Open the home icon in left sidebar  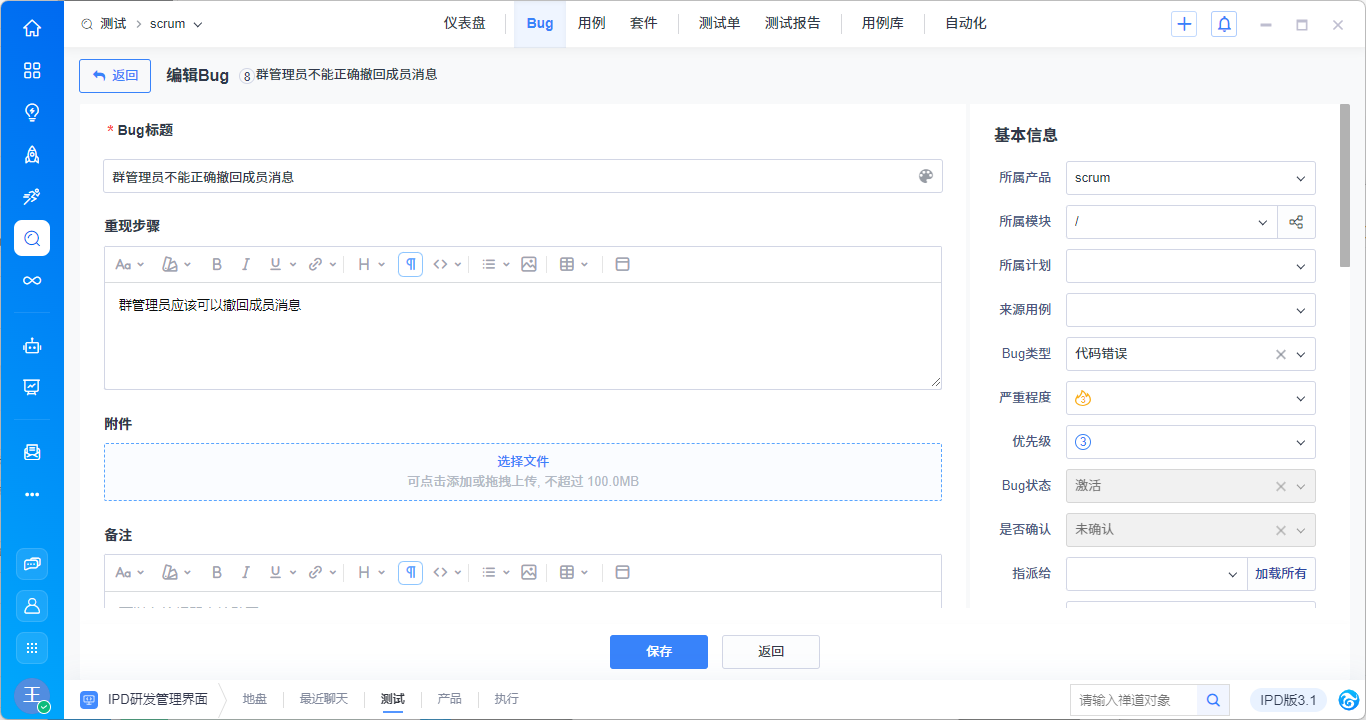[32, 28]
